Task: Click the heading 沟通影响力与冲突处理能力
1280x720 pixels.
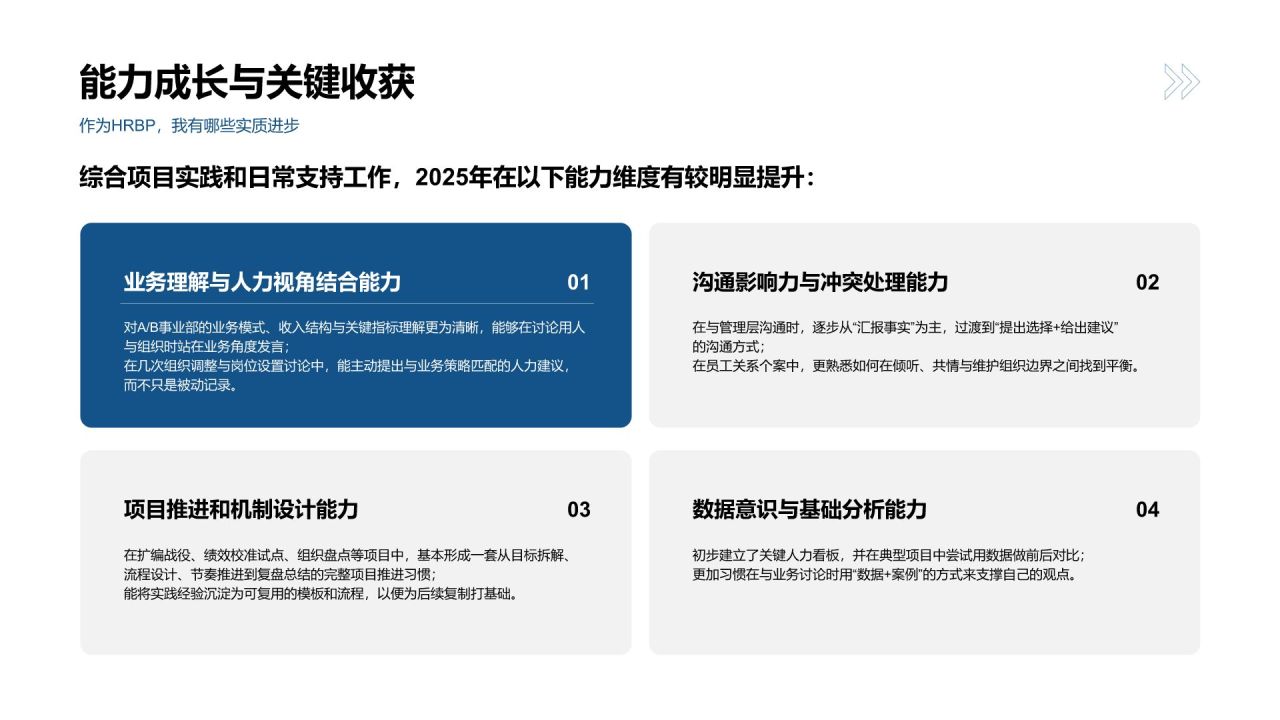Action: (x=820, y=282)
